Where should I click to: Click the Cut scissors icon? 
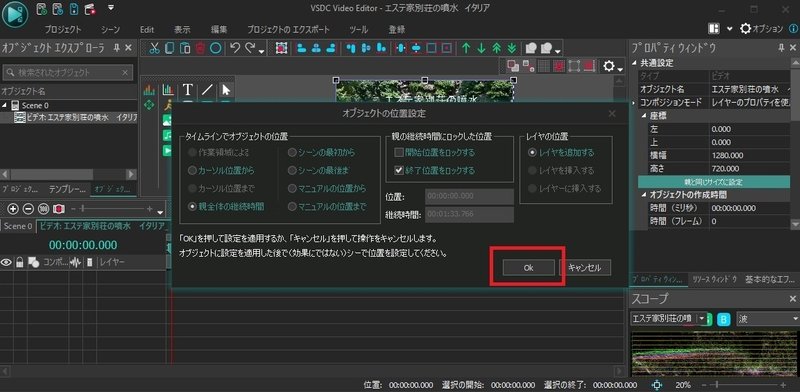click(155, 48)
